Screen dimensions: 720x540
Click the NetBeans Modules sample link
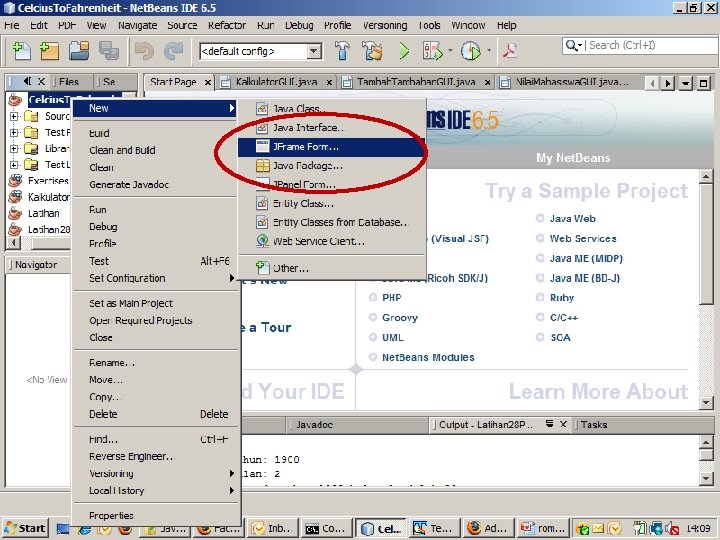coord(428,357)
